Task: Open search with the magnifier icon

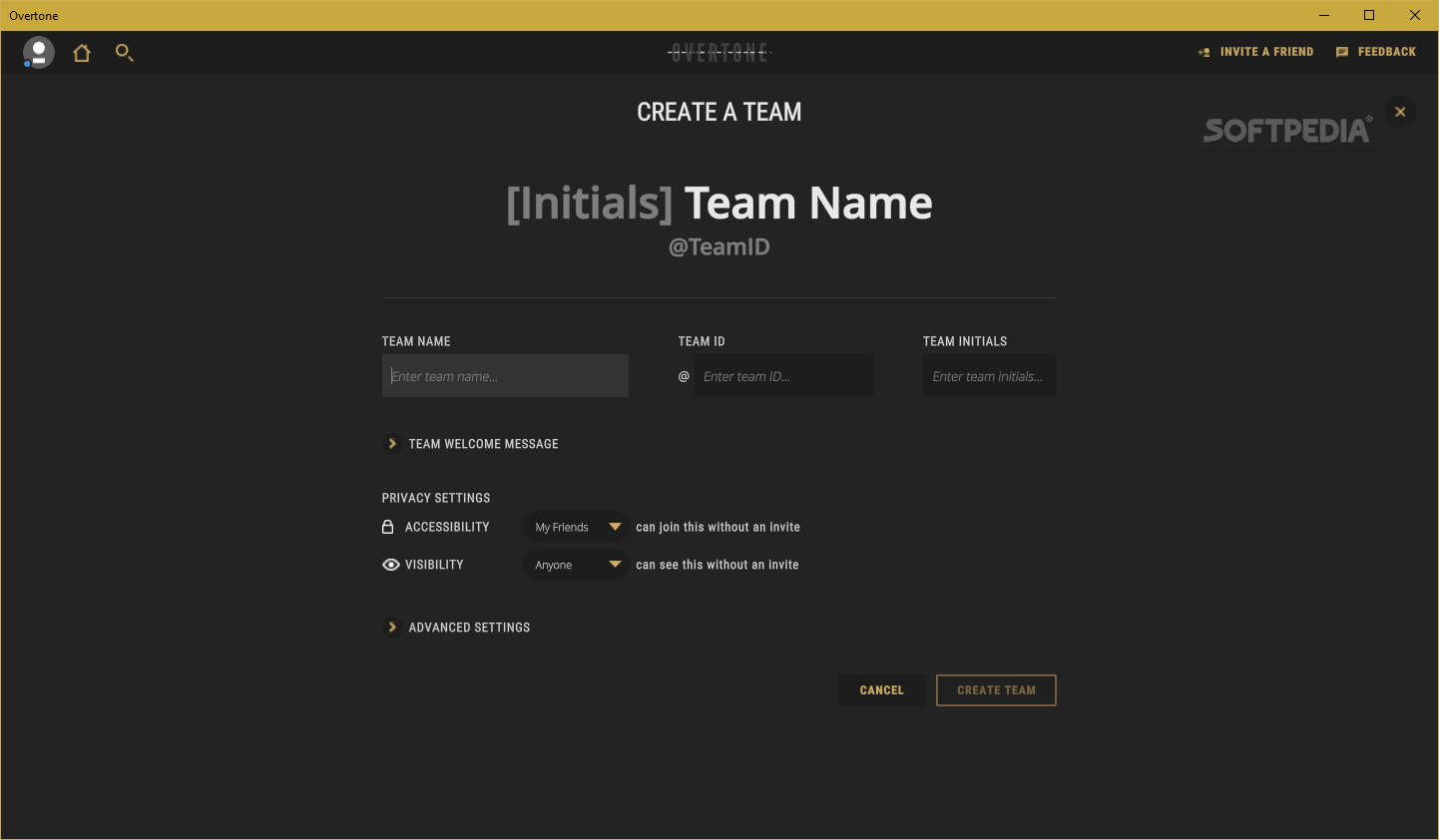Action: point(124,52)
